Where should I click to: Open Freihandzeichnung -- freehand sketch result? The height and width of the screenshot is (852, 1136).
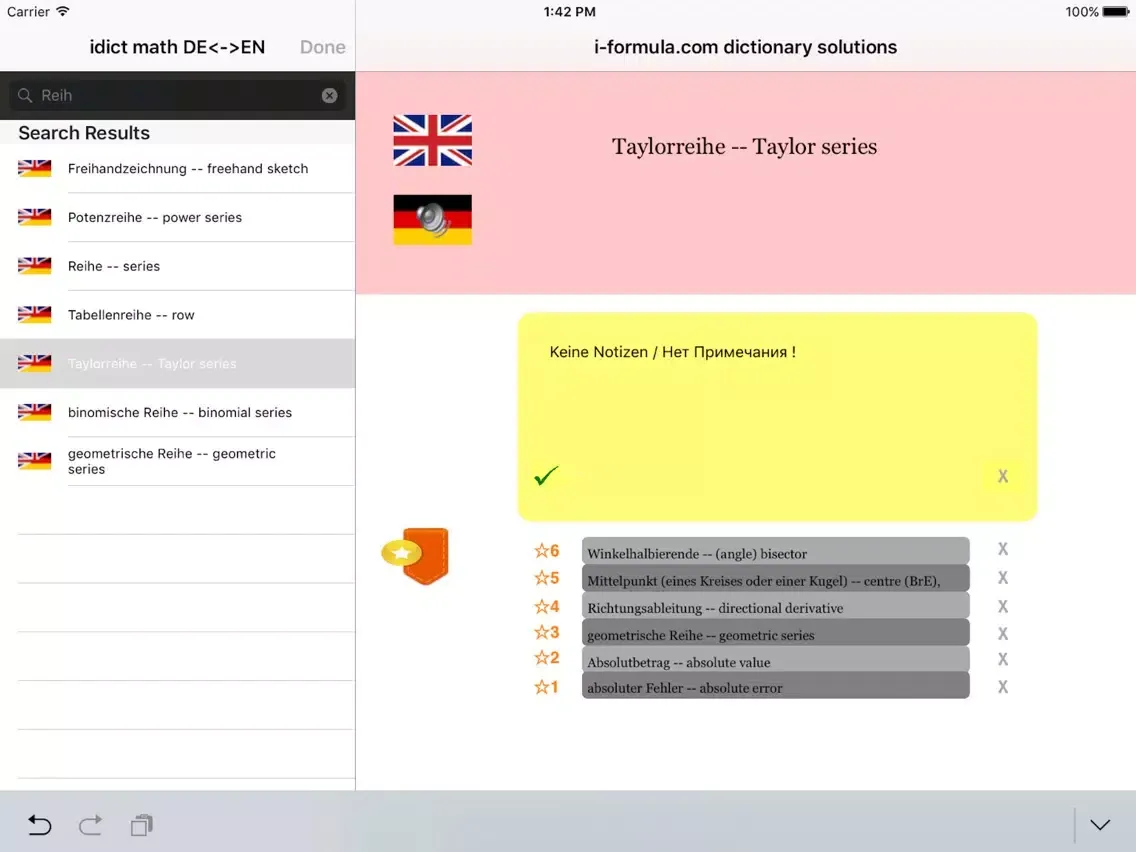pyautogui.click(x=178, y=169)
